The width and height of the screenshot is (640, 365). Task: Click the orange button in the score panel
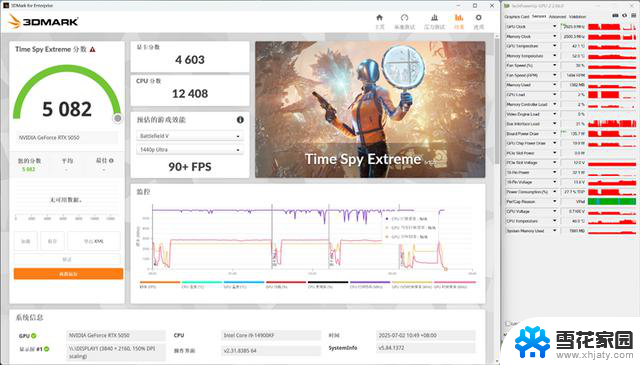click(68, 274)
